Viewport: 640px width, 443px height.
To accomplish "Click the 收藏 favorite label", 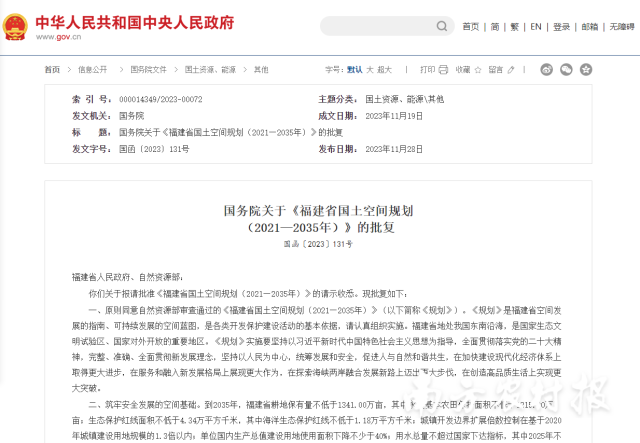I will [x=463, y=70].
